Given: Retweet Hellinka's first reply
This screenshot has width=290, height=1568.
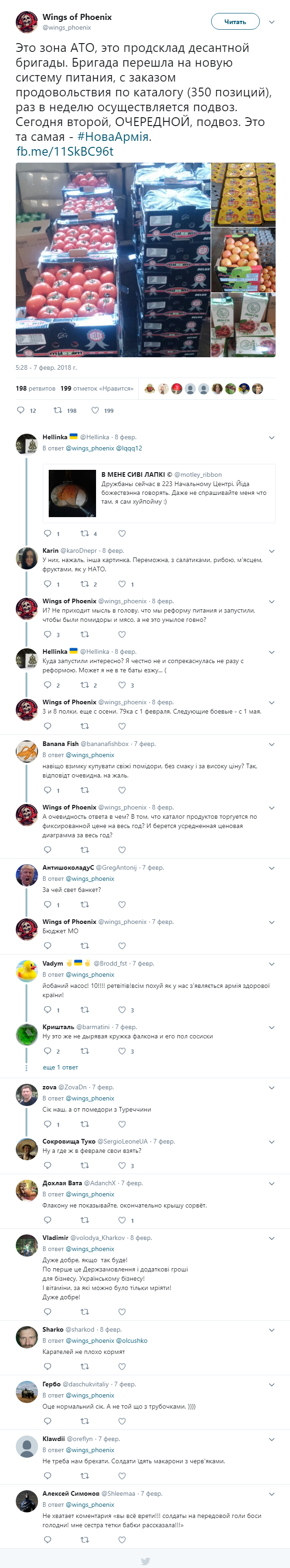Looking at the screenshot, I should 85,534.
